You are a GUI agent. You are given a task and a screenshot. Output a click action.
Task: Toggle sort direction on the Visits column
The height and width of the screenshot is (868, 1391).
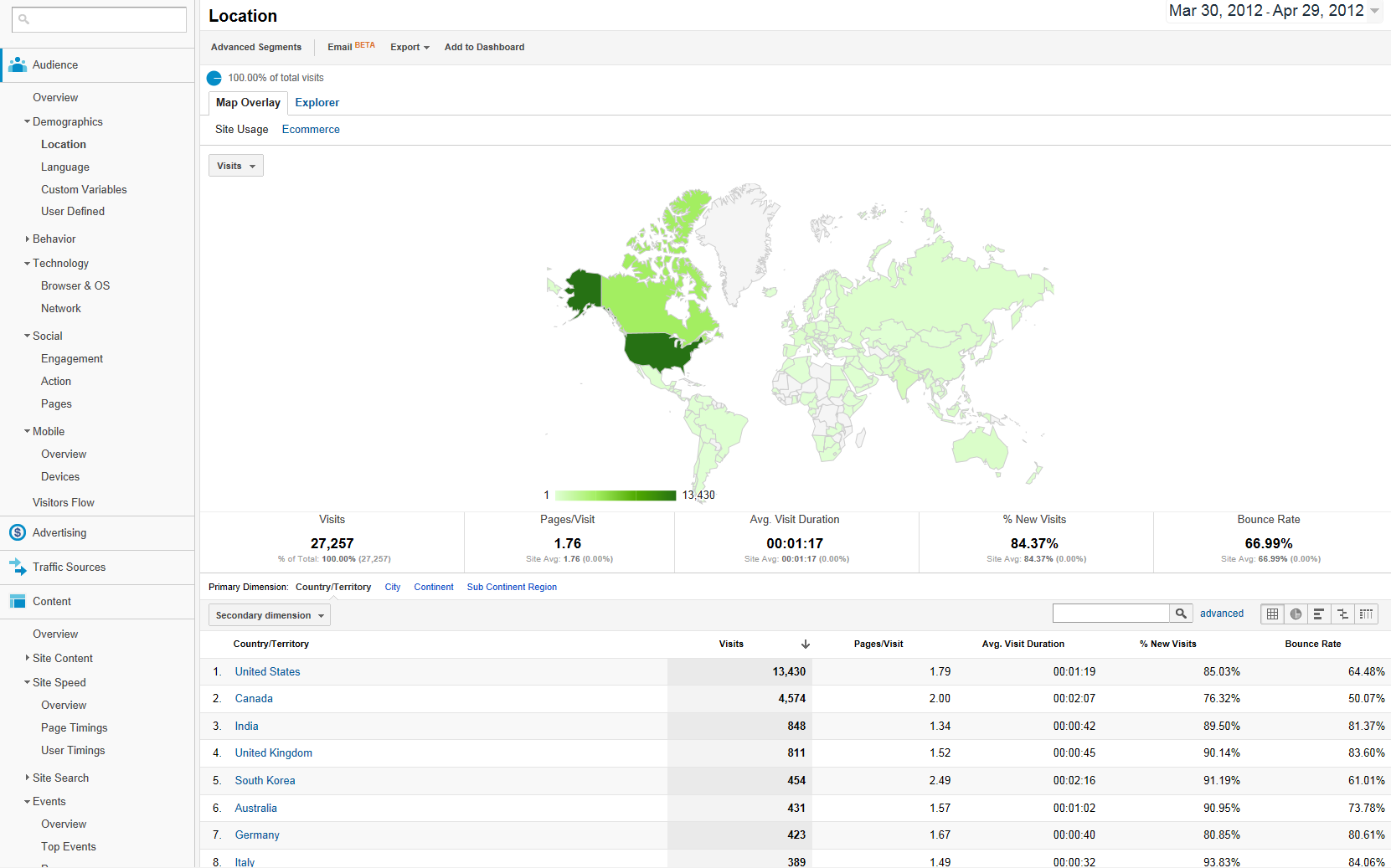pos(805,644)
